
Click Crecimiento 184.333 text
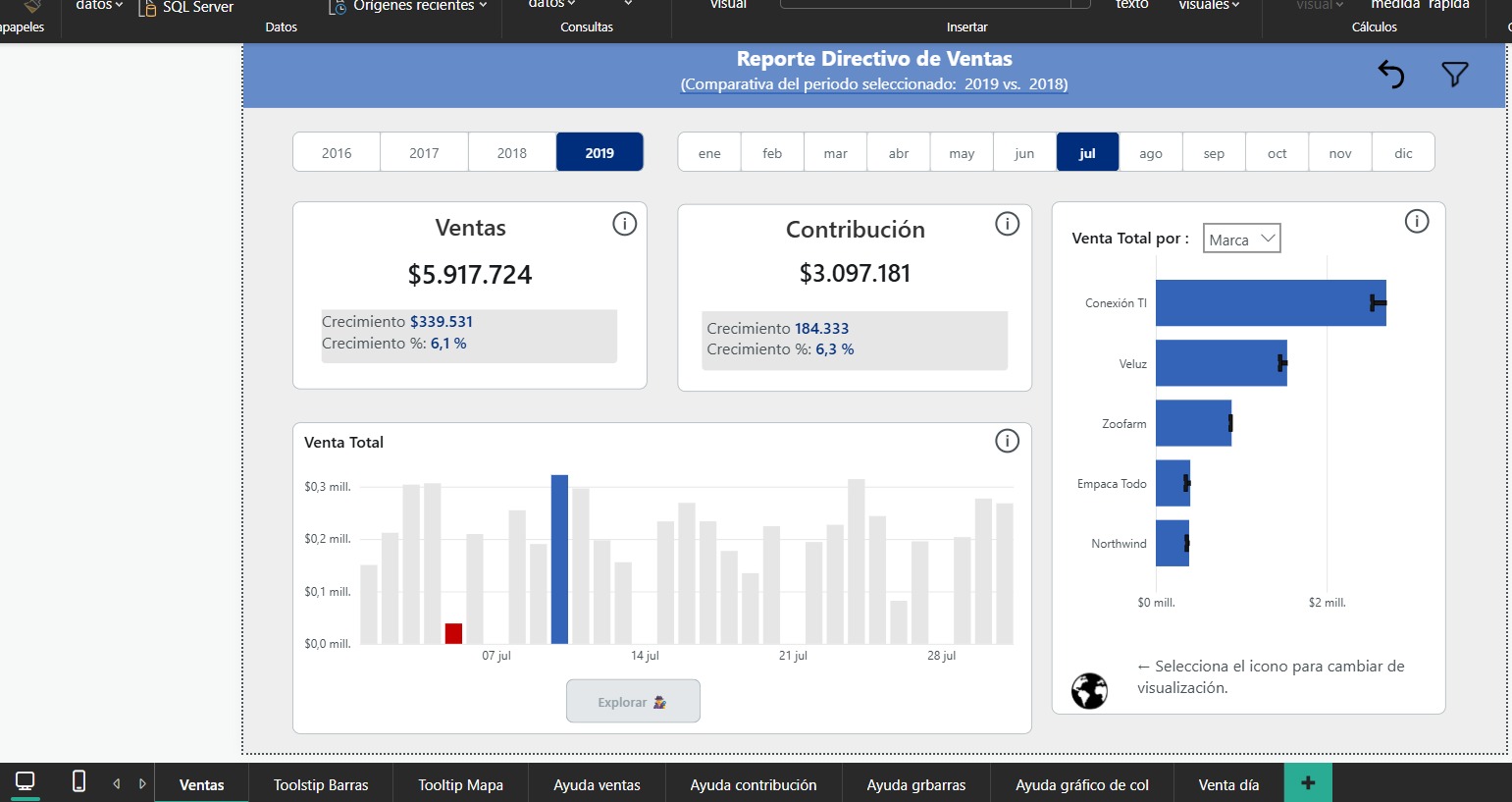click(x=778, y=328)
